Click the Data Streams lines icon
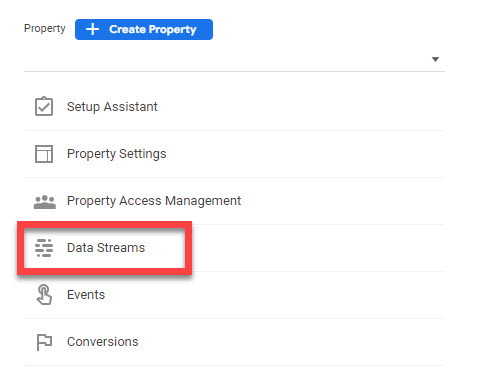 click(44, 248)
